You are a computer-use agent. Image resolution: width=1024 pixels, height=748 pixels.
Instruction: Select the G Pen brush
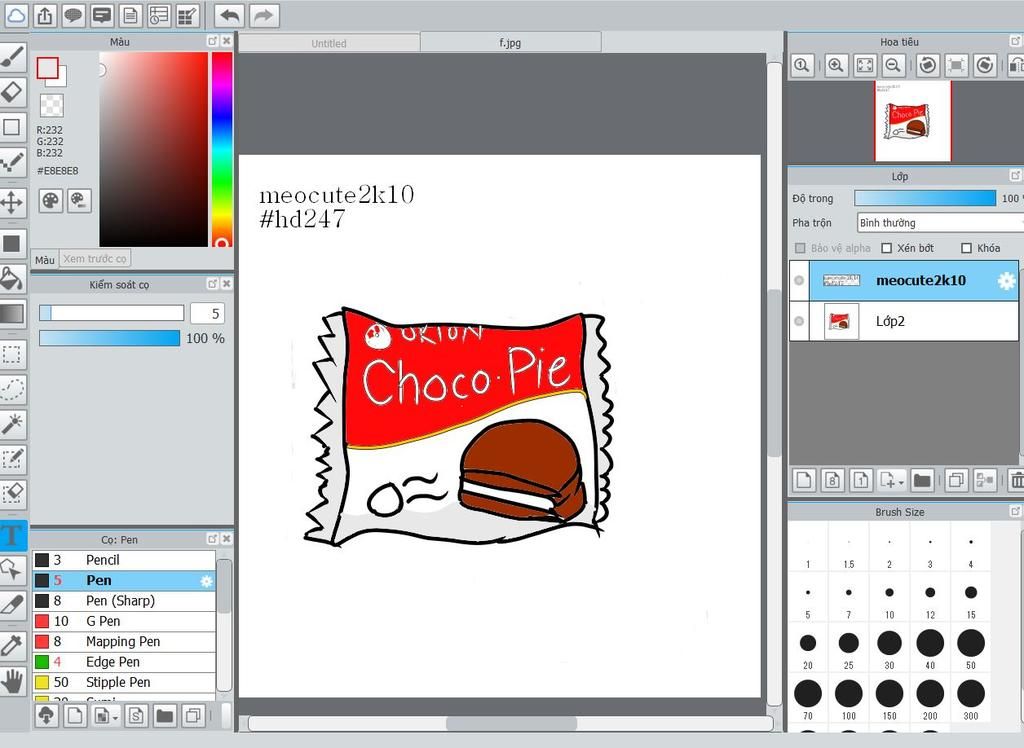124,621
